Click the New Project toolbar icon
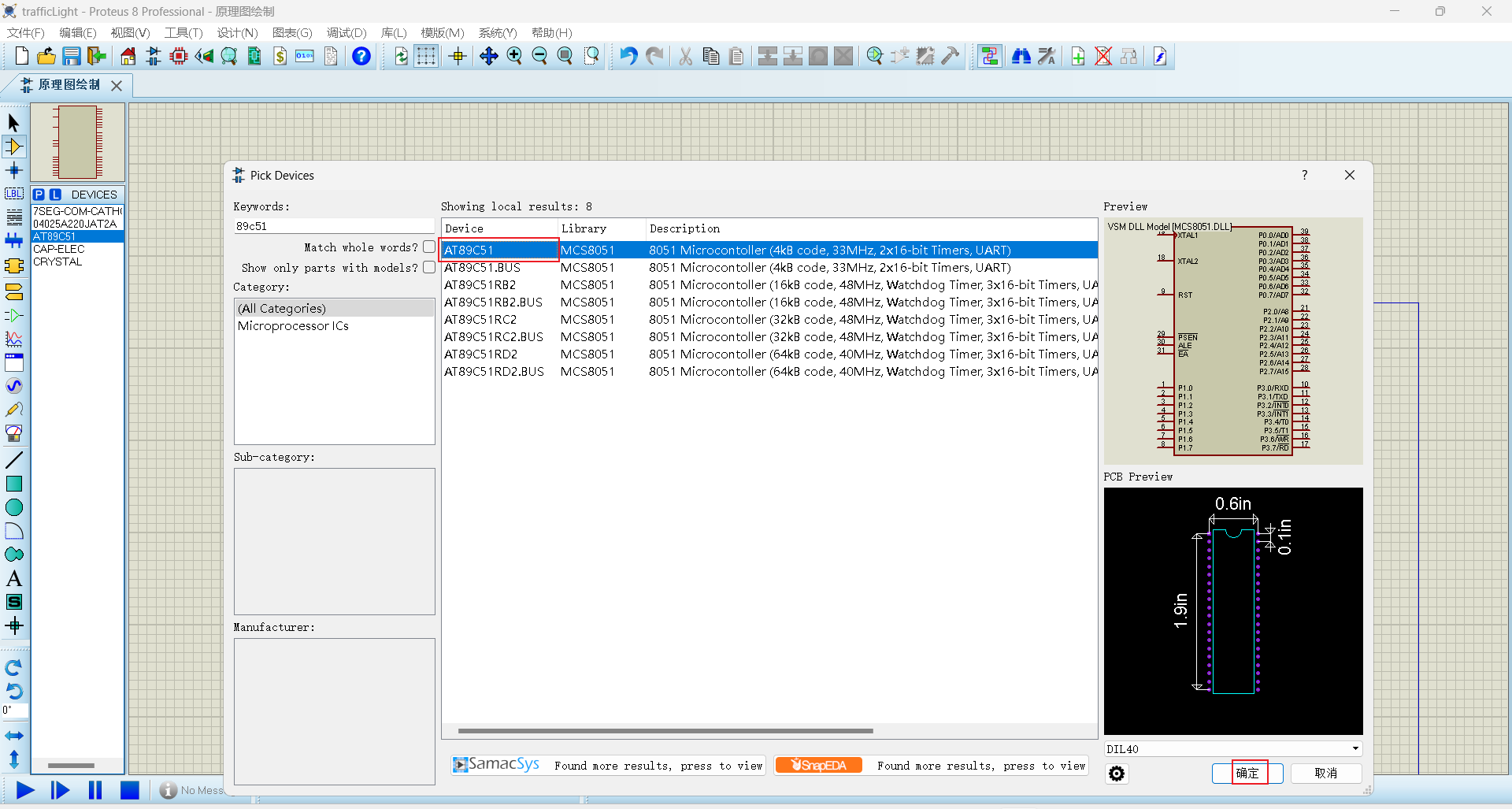 [21, 56]
